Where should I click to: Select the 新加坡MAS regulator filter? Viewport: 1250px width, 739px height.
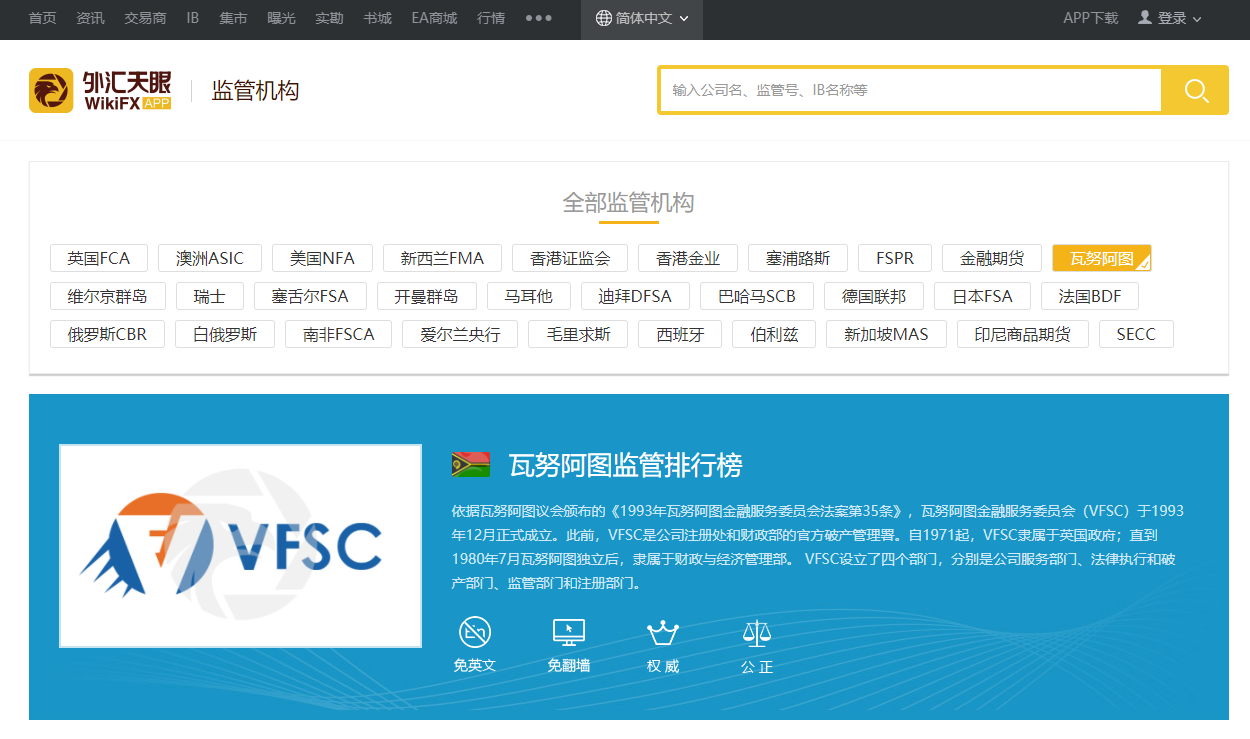(x=886, y=334)
